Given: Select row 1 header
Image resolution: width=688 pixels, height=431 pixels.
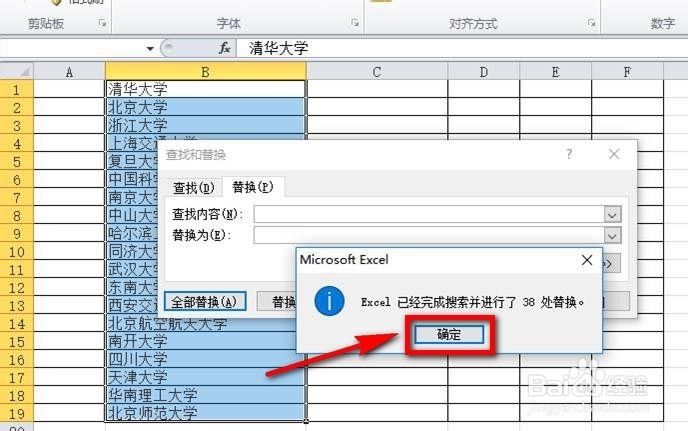Looking at the screenshot, I should [x=17, y=90].
